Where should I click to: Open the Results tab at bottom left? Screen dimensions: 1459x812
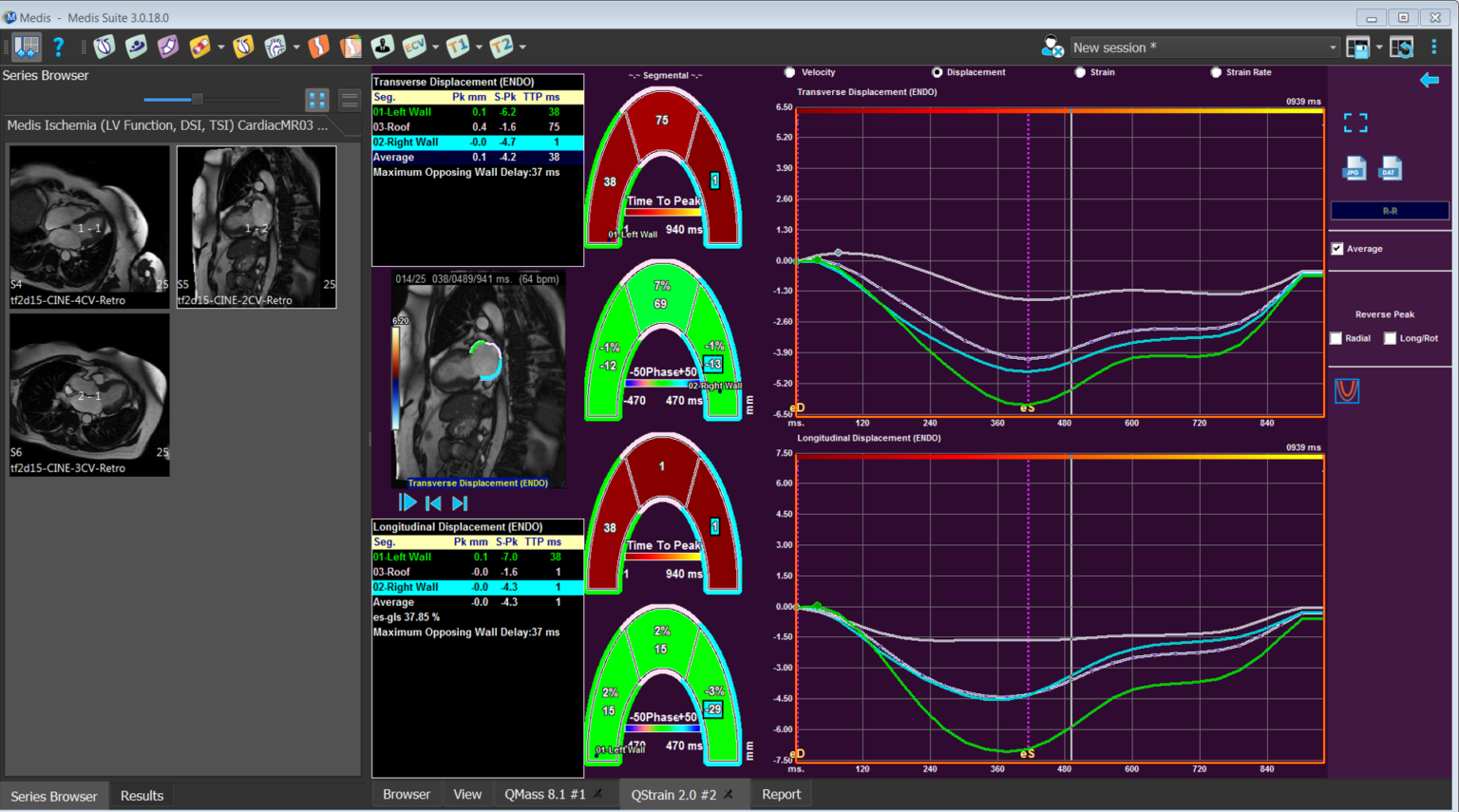[142, 796]
